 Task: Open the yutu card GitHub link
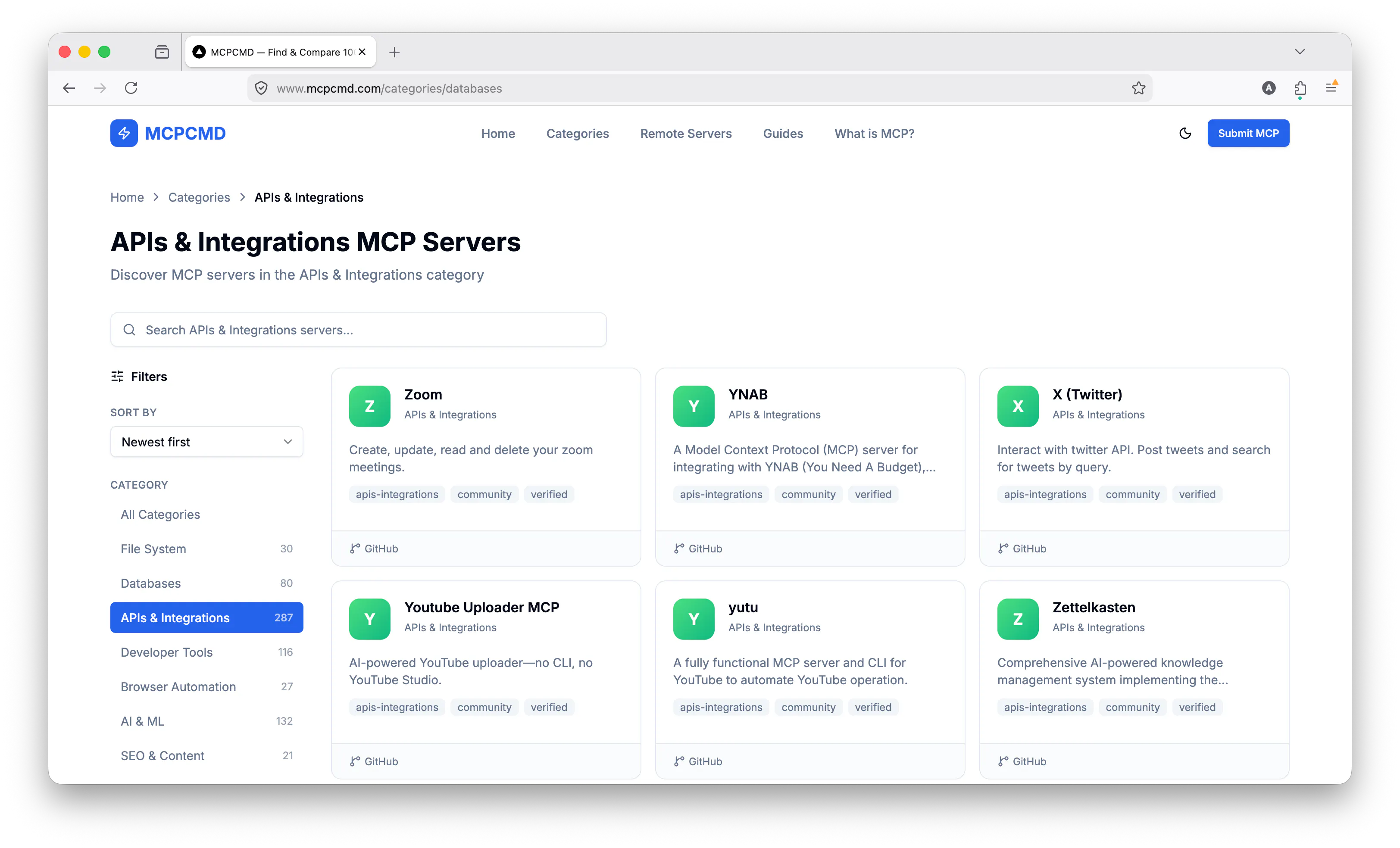pos(698,762)
